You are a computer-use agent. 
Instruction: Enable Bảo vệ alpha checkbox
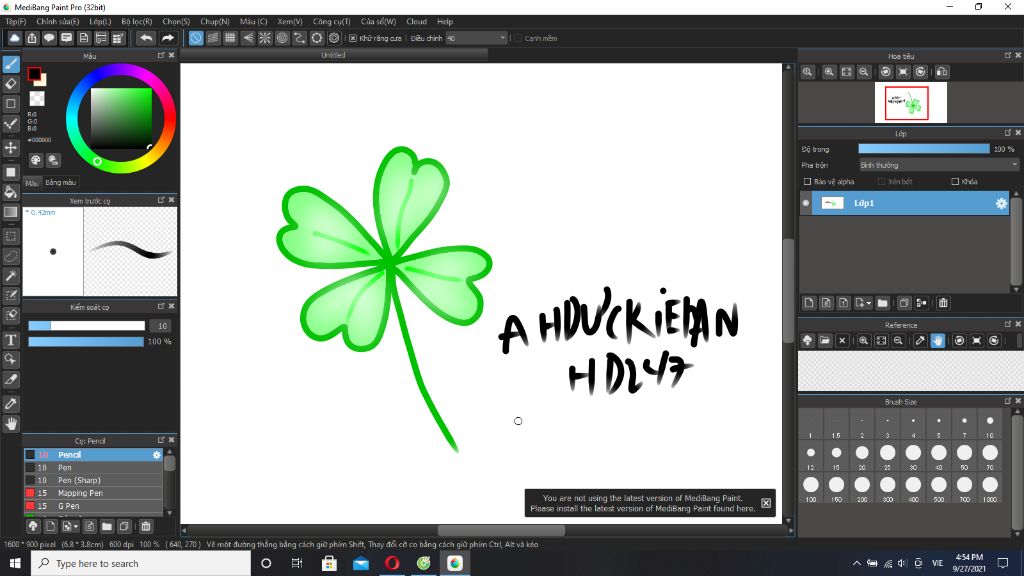coord(807,182)
